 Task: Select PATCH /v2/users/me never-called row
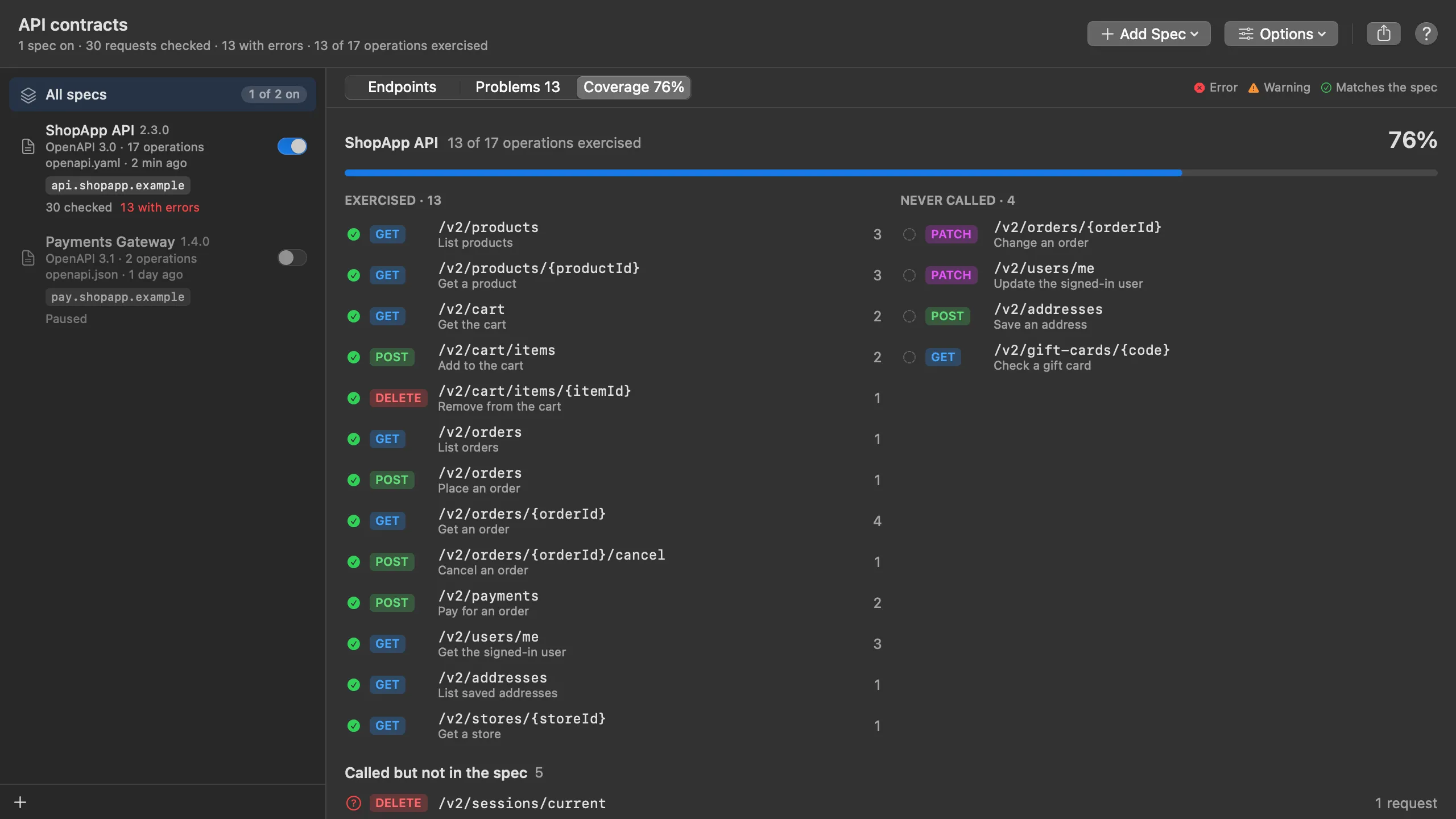click(1169, 275)
